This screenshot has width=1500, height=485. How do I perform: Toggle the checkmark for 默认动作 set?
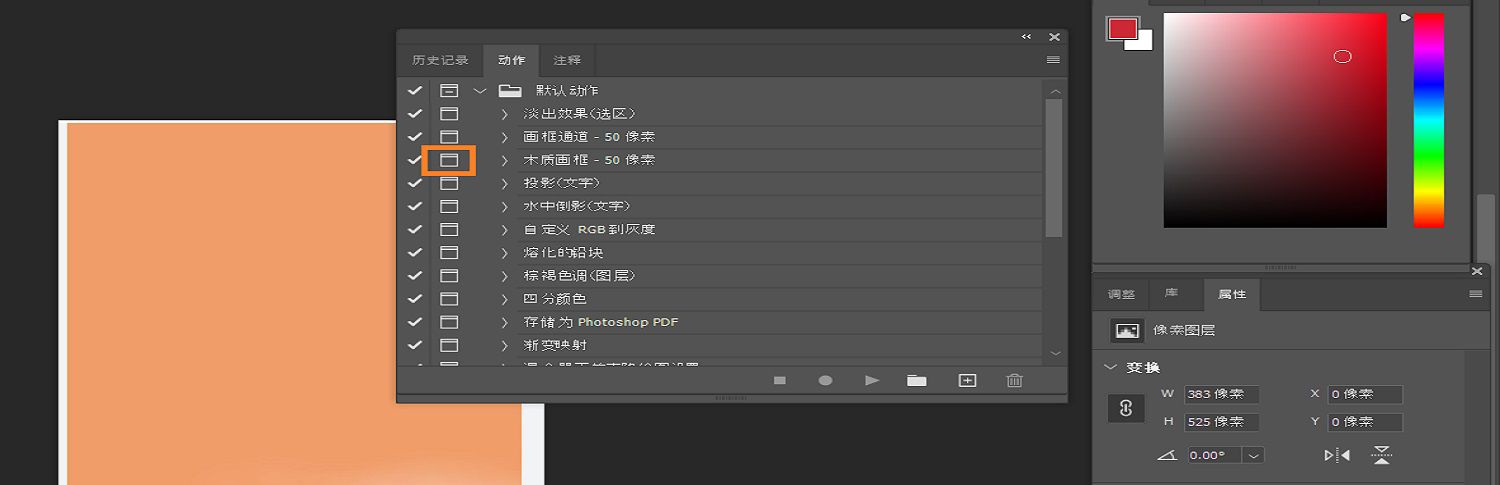click(x=414, y=90)
